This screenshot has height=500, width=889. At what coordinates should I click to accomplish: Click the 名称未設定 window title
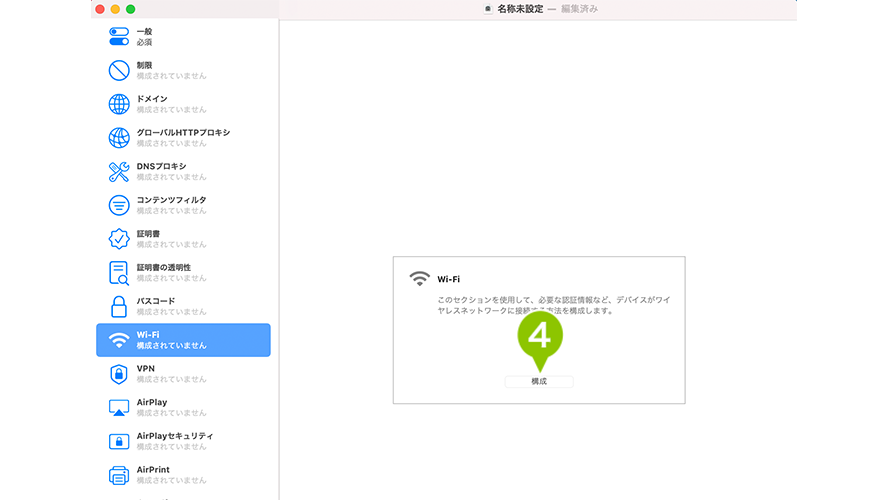[x=520, y=9]
